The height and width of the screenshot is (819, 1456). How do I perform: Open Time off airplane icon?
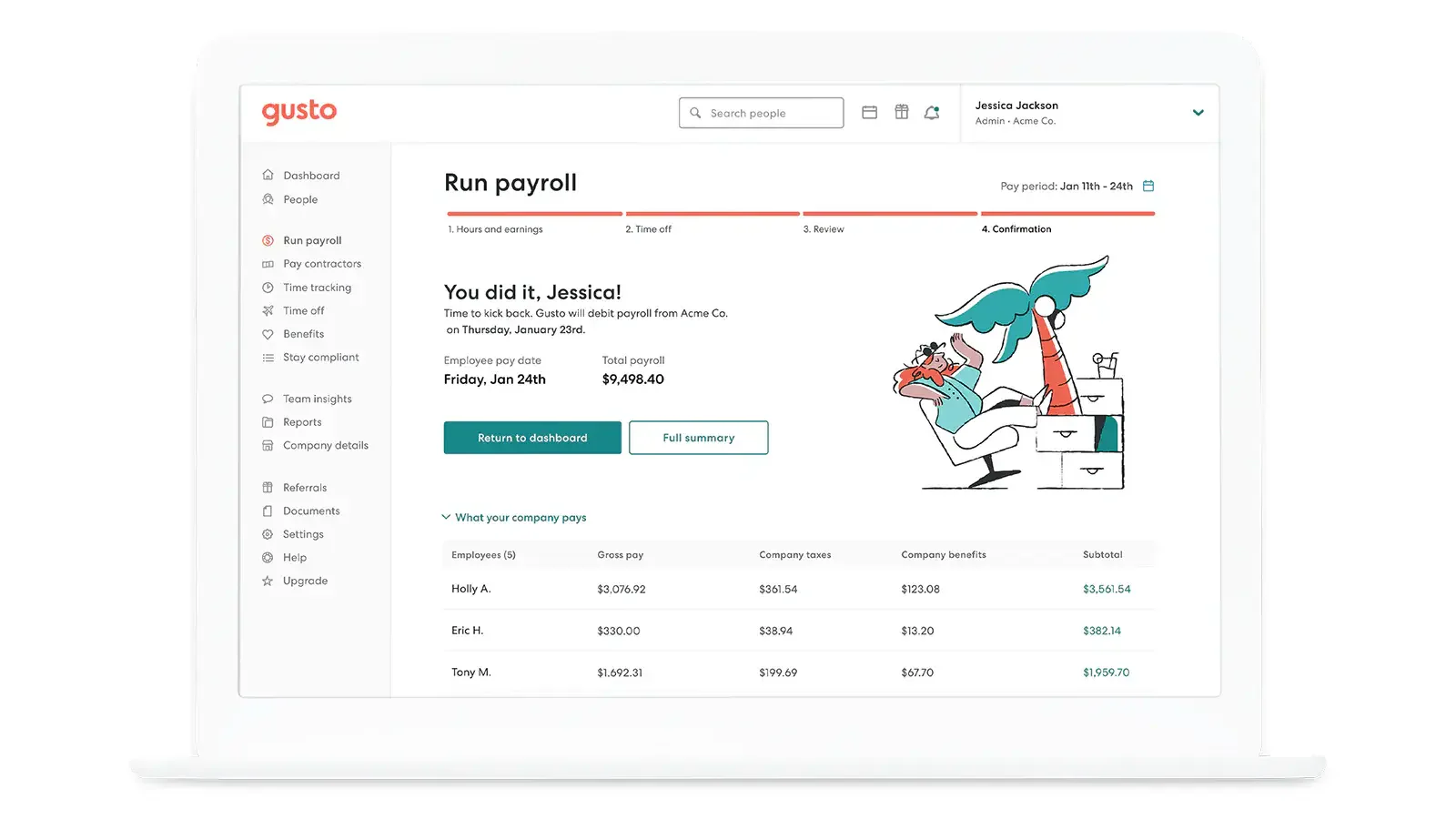click(x=268, y=310)
